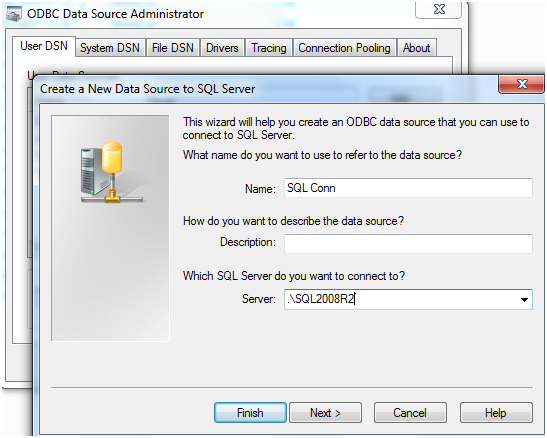Click the Finish button
The width and height of the screenshot is (547, 438).
coord(250,413)
